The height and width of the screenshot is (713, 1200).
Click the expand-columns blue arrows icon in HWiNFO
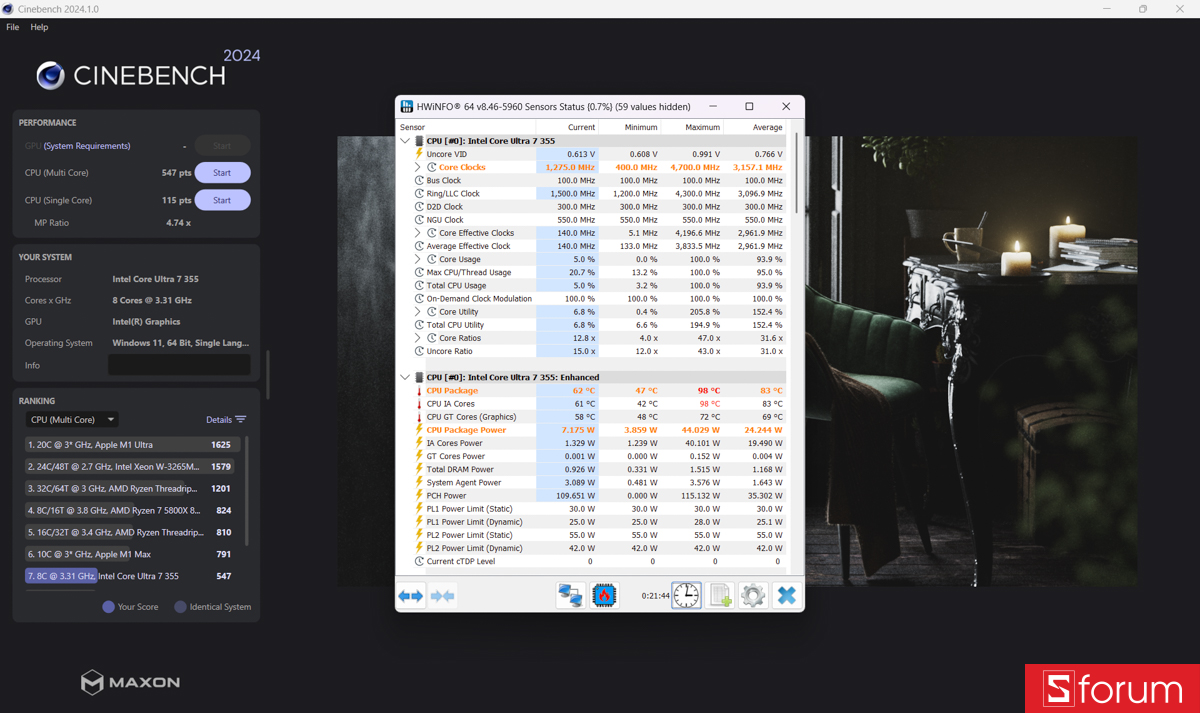411,596
